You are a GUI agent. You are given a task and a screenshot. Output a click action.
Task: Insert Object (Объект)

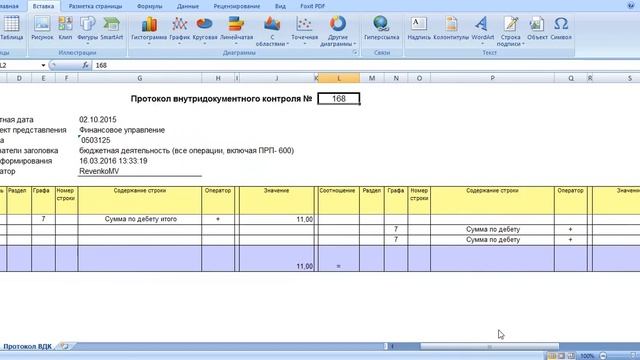click(537, 28)
